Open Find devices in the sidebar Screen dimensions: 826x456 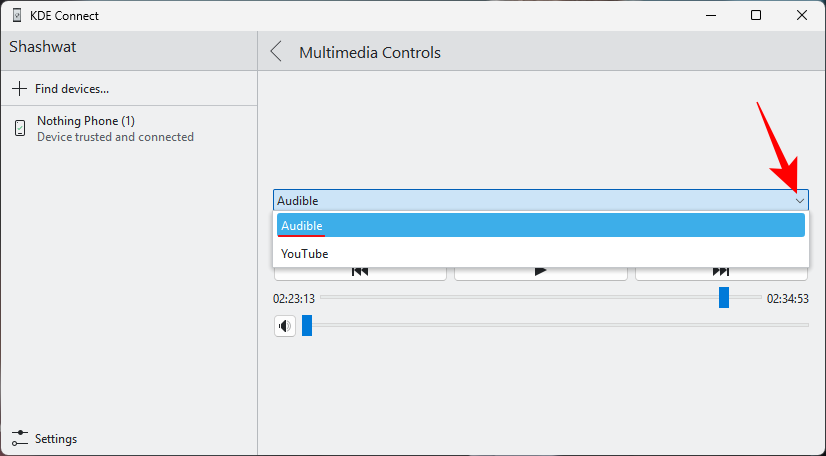(x=71, y=89)
